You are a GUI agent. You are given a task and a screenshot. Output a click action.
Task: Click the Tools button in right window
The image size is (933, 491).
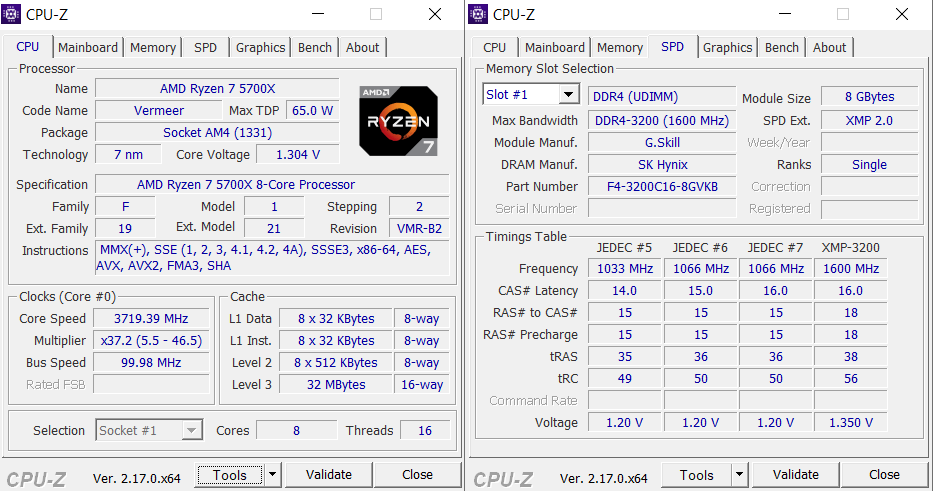click(697, 474)
